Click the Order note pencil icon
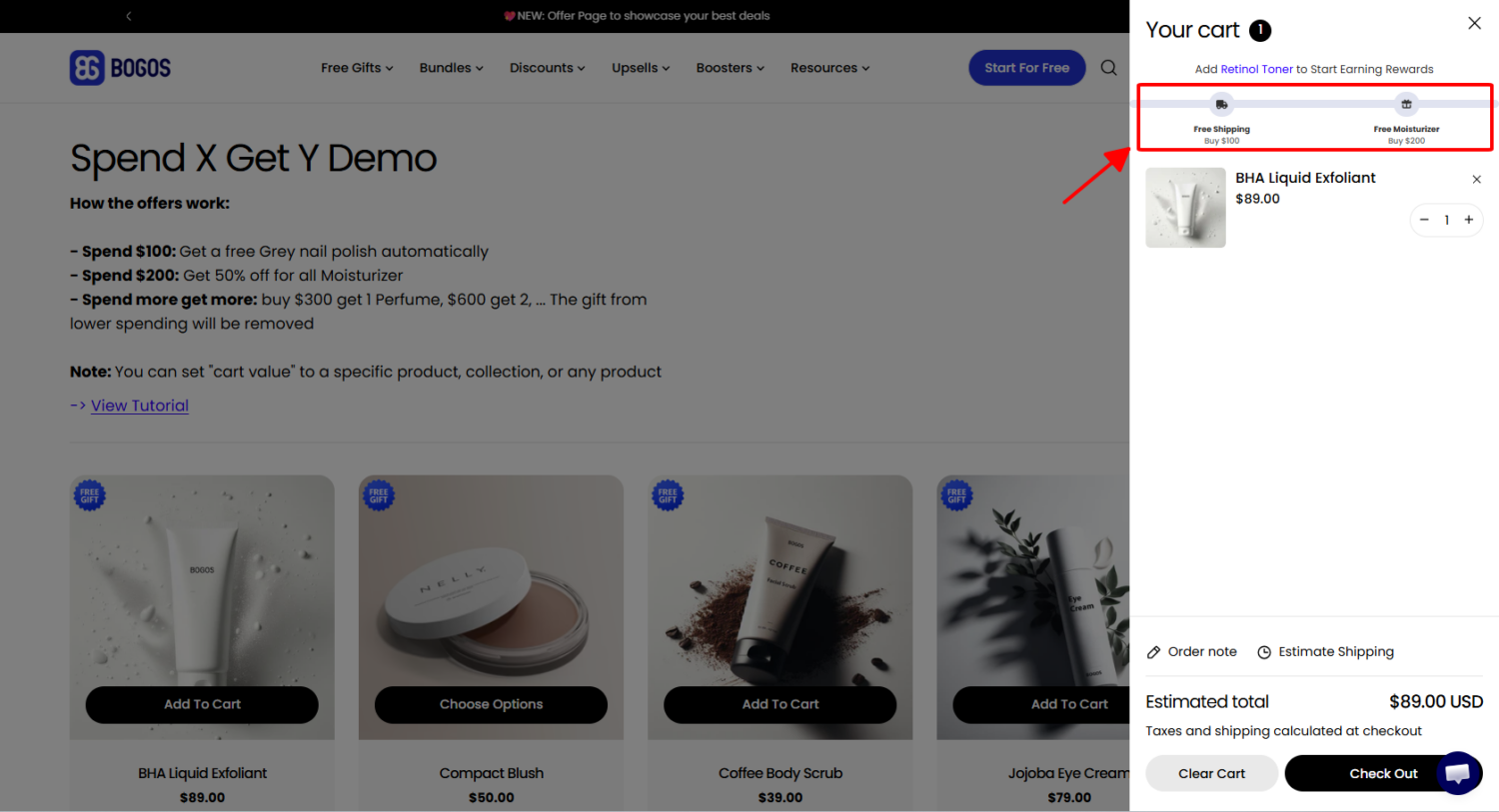Image resolution: width=1499 pixels, height=812 pixels. coord(1154,652)
